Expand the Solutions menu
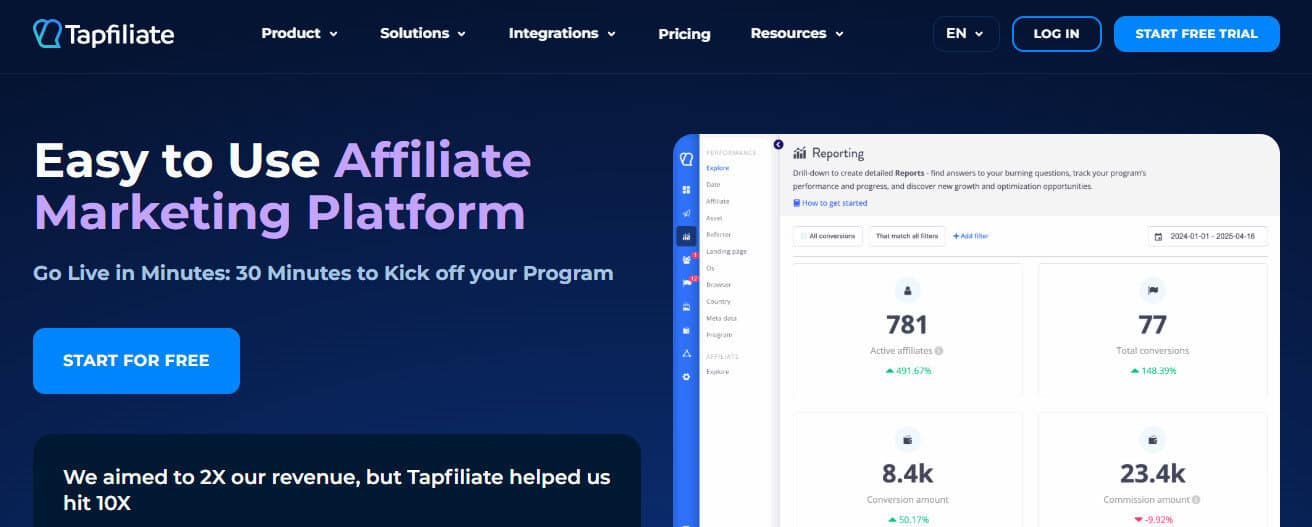1312x527 pixels. (x=423, y=33)
